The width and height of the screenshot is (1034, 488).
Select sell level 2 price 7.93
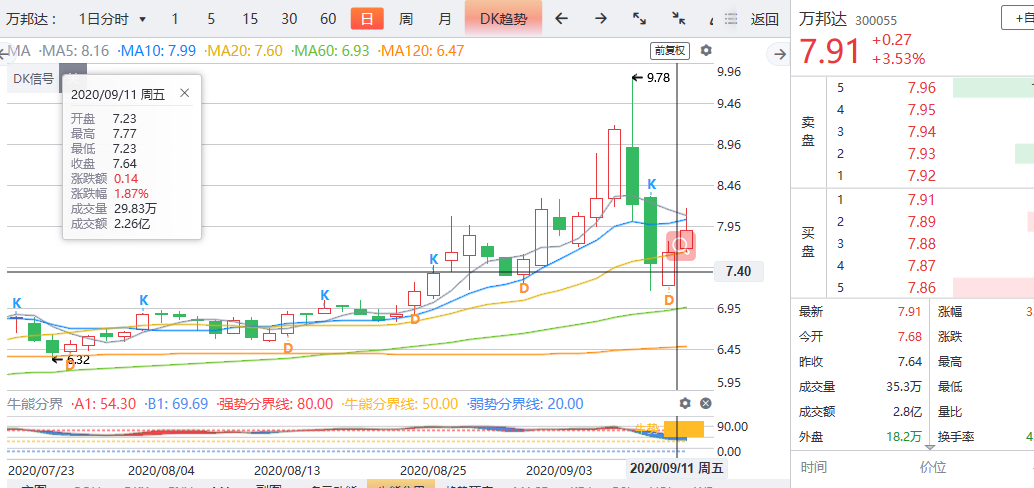point(921,154)
